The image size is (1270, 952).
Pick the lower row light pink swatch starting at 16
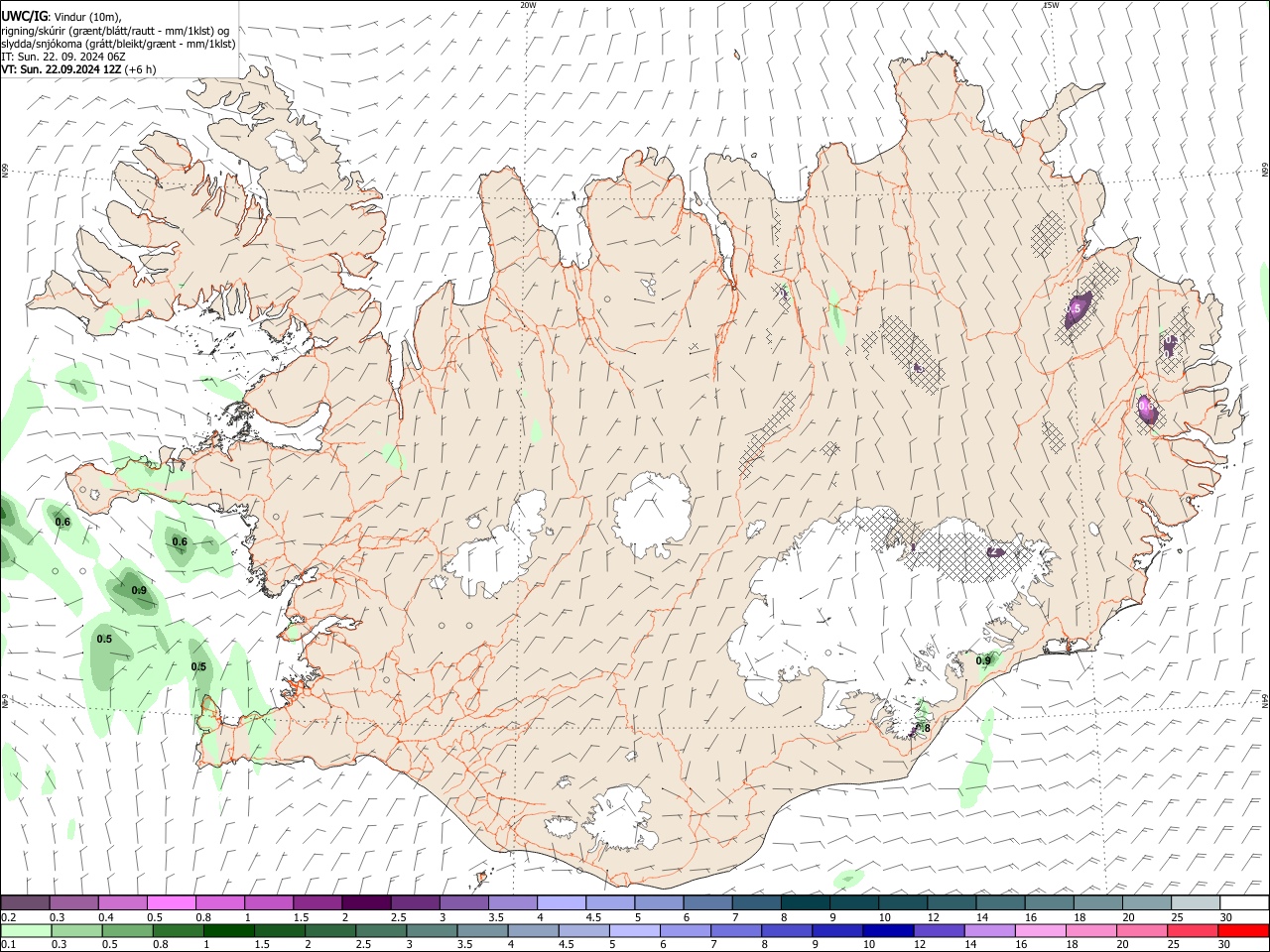pyautogui.click(x=1040, y=930)
